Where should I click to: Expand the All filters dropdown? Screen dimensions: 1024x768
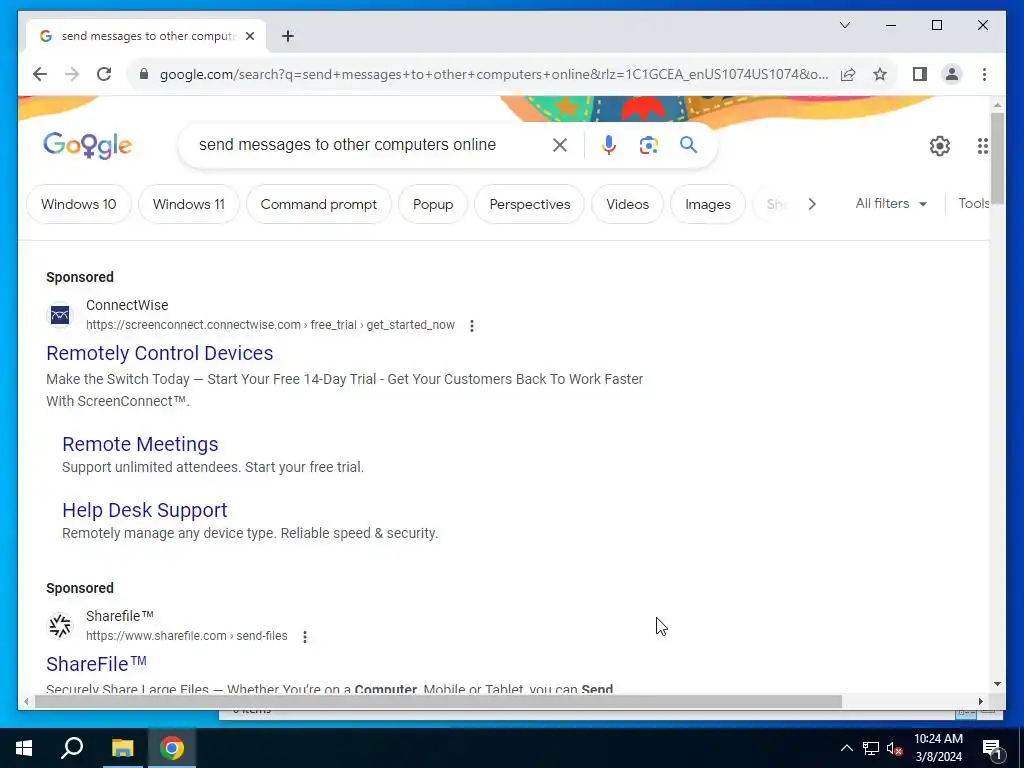pos(891,204)
